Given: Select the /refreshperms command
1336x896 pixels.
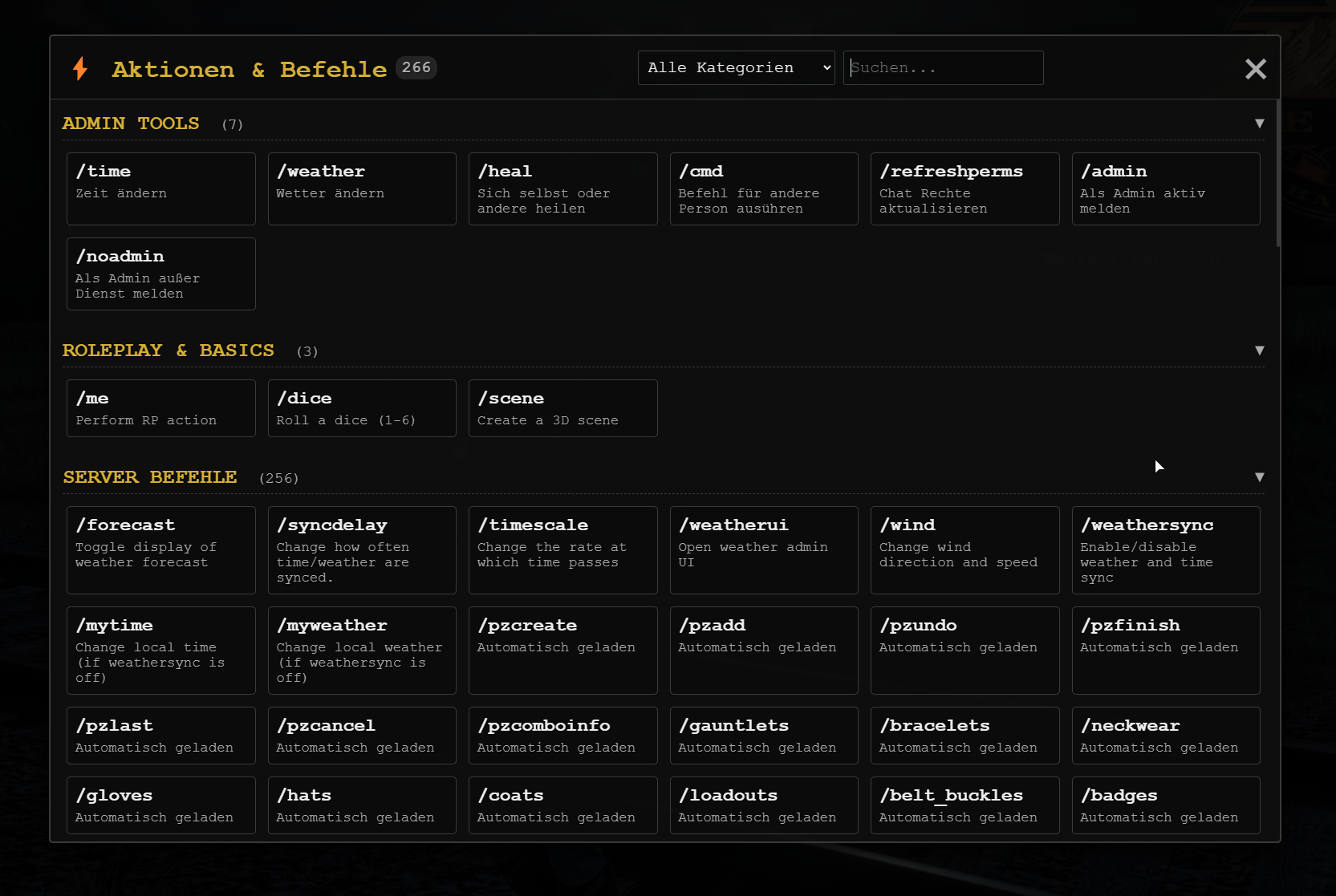Looking at the screenshot, I should [964, 189].
